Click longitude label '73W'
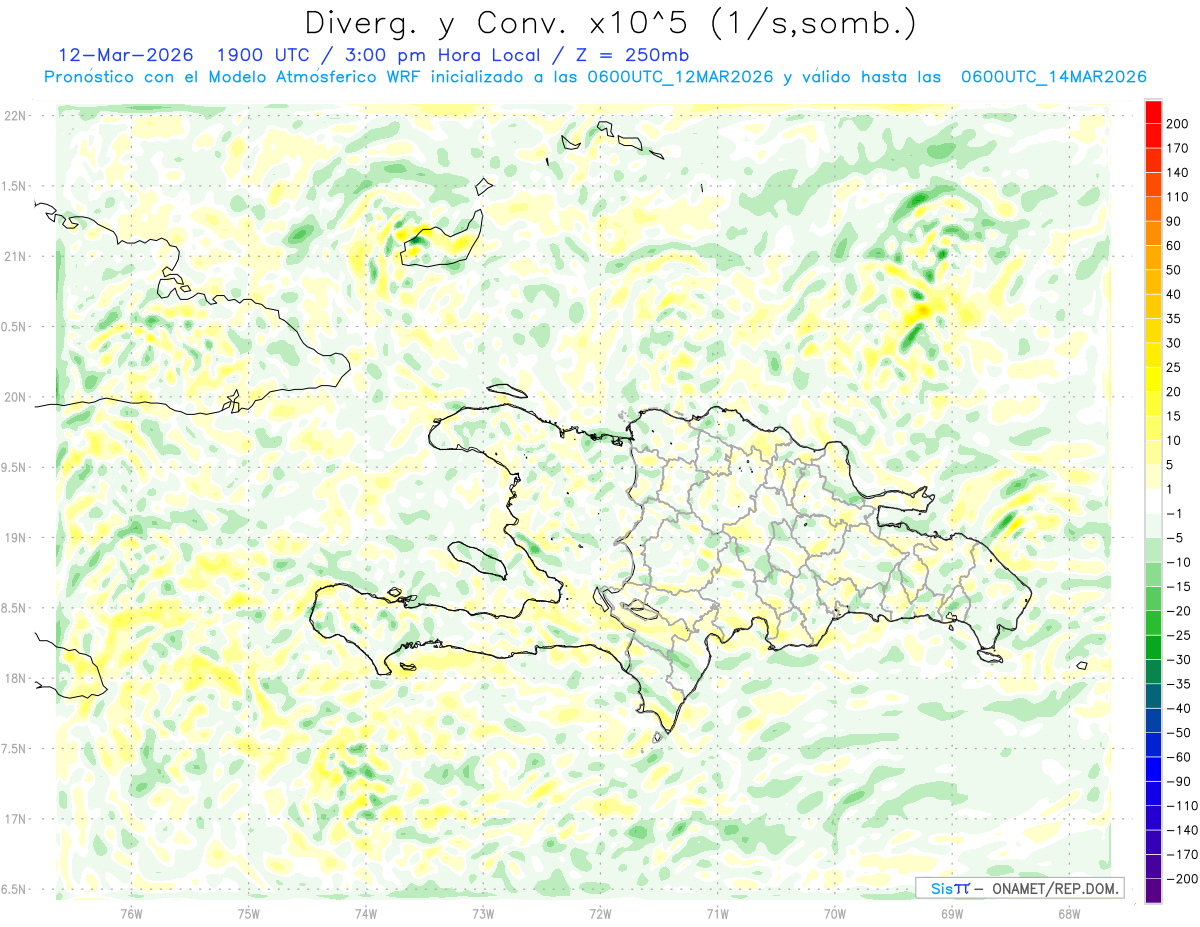Image resolution: width=1200 pixels, height=927 pixels. (x=482, y=914)
